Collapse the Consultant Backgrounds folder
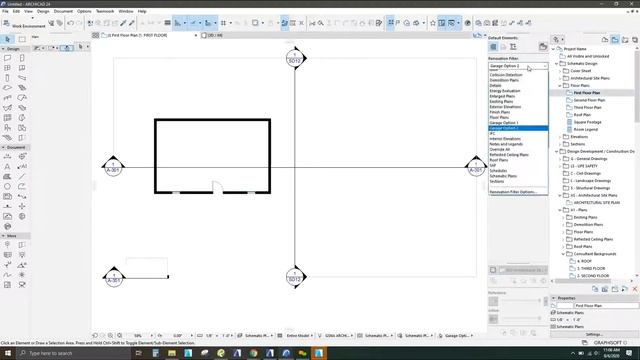The image size is (640, 360). pos(564,254)
